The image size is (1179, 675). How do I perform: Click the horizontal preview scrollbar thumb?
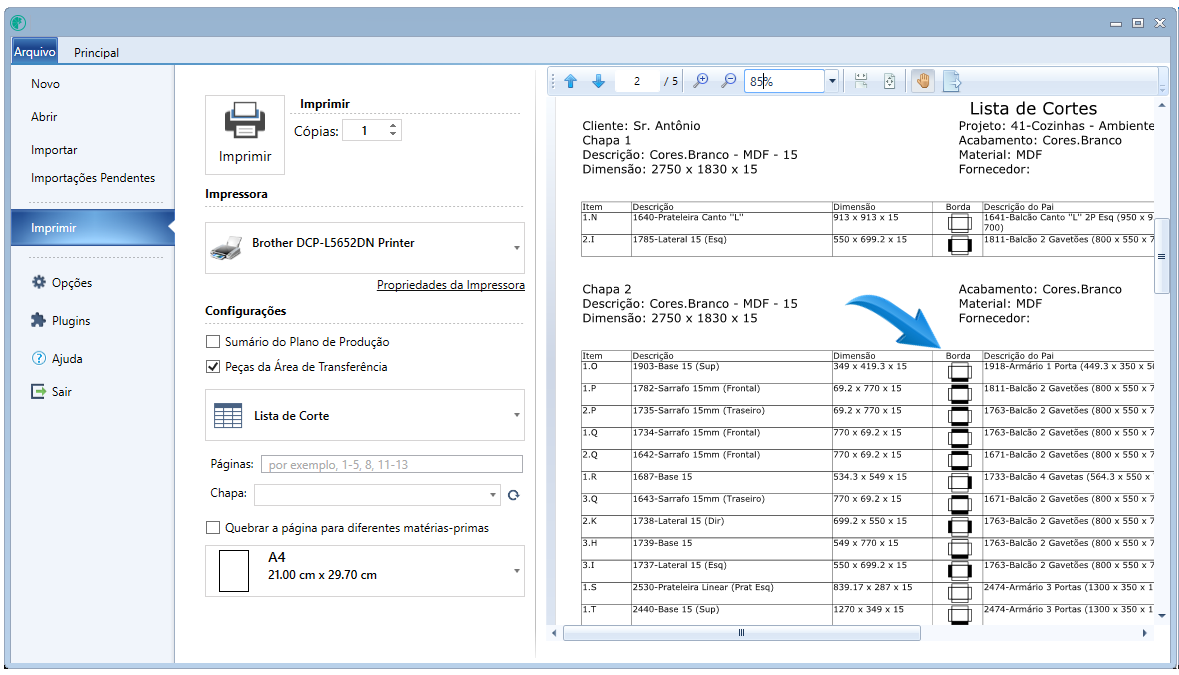pyautogui.click(x=741, y=633)
